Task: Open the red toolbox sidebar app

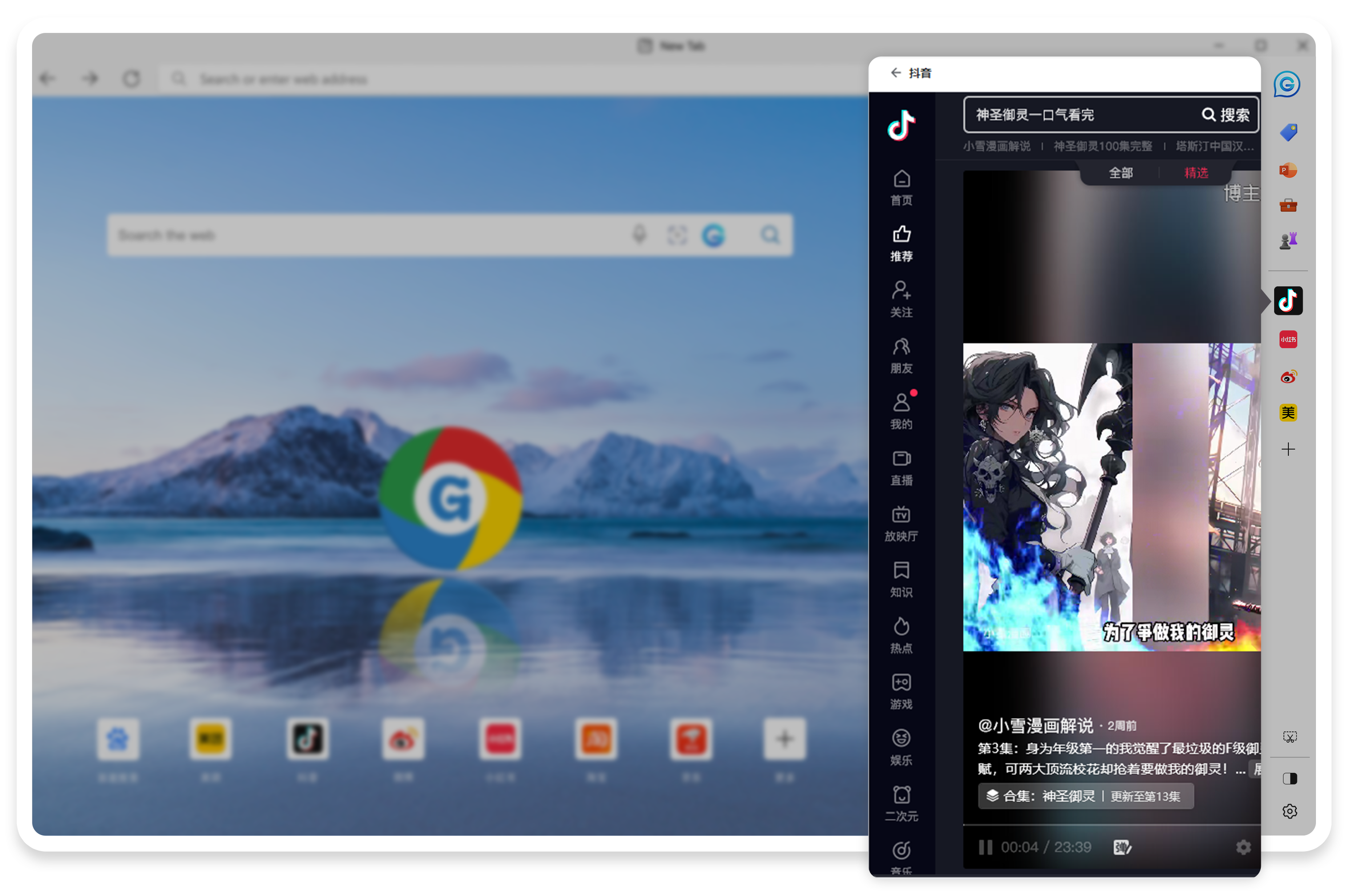Action: (x=1288, y=205)
